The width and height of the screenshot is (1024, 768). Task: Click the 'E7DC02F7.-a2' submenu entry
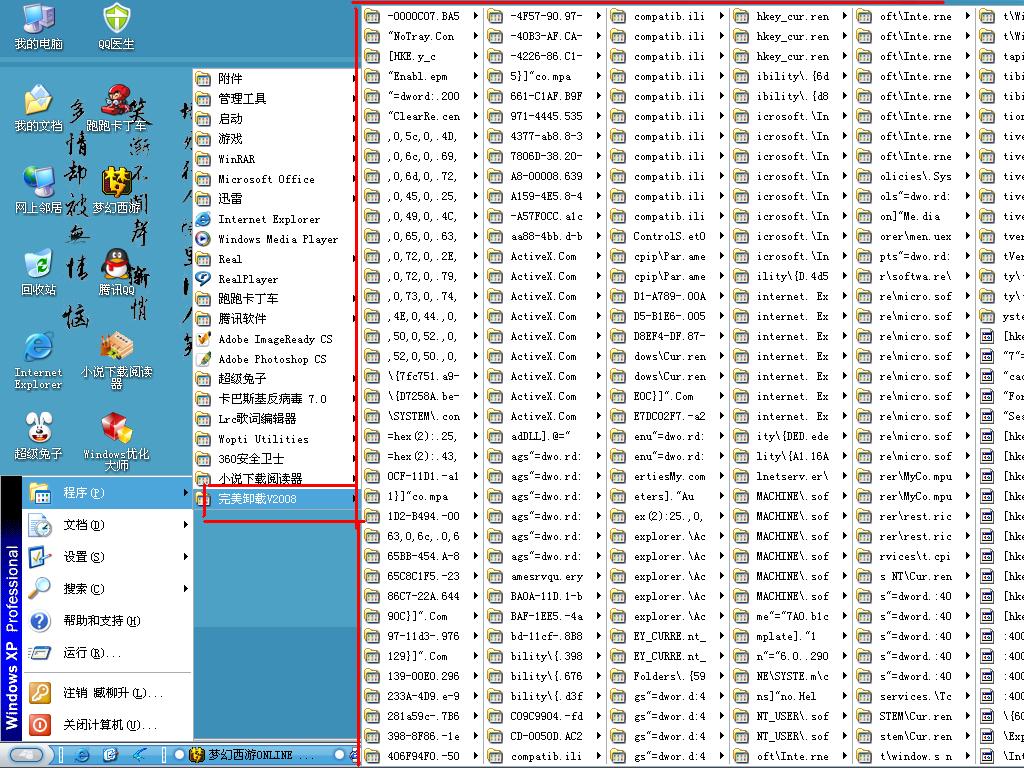coord(668,416)
